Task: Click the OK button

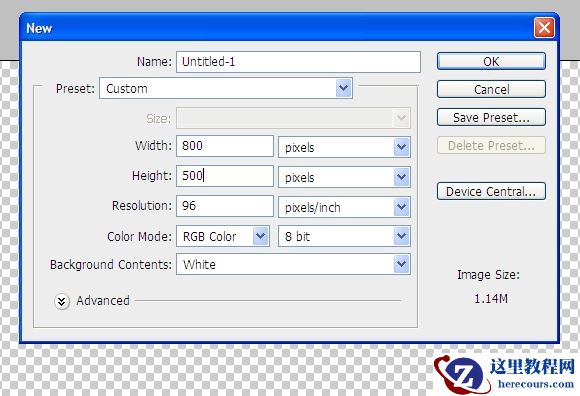Action: coord(491,61)
